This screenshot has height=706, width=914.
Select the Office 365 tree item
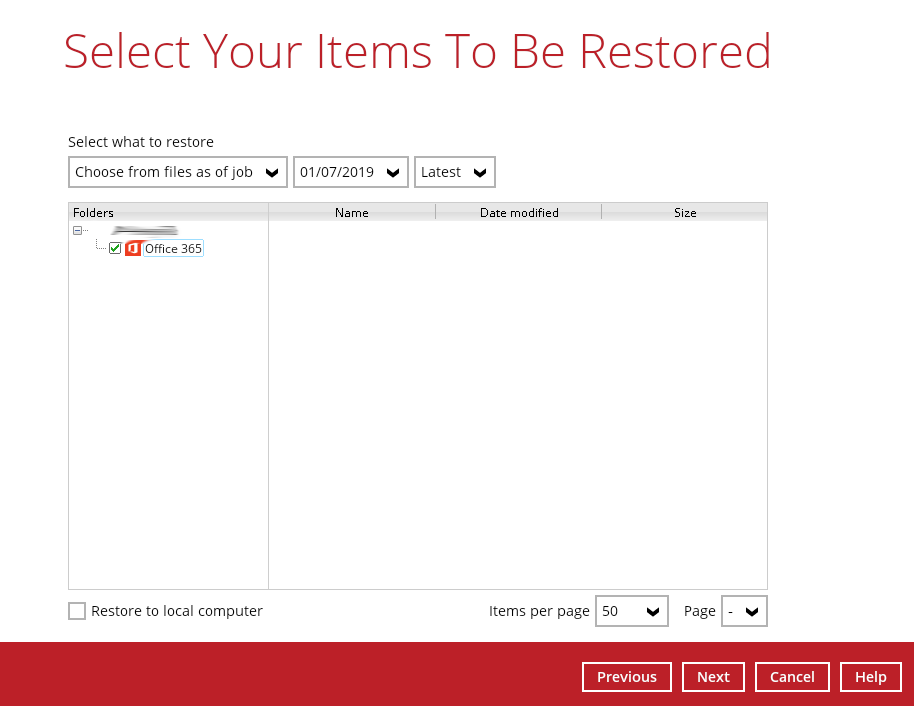(x=172, y=248)
